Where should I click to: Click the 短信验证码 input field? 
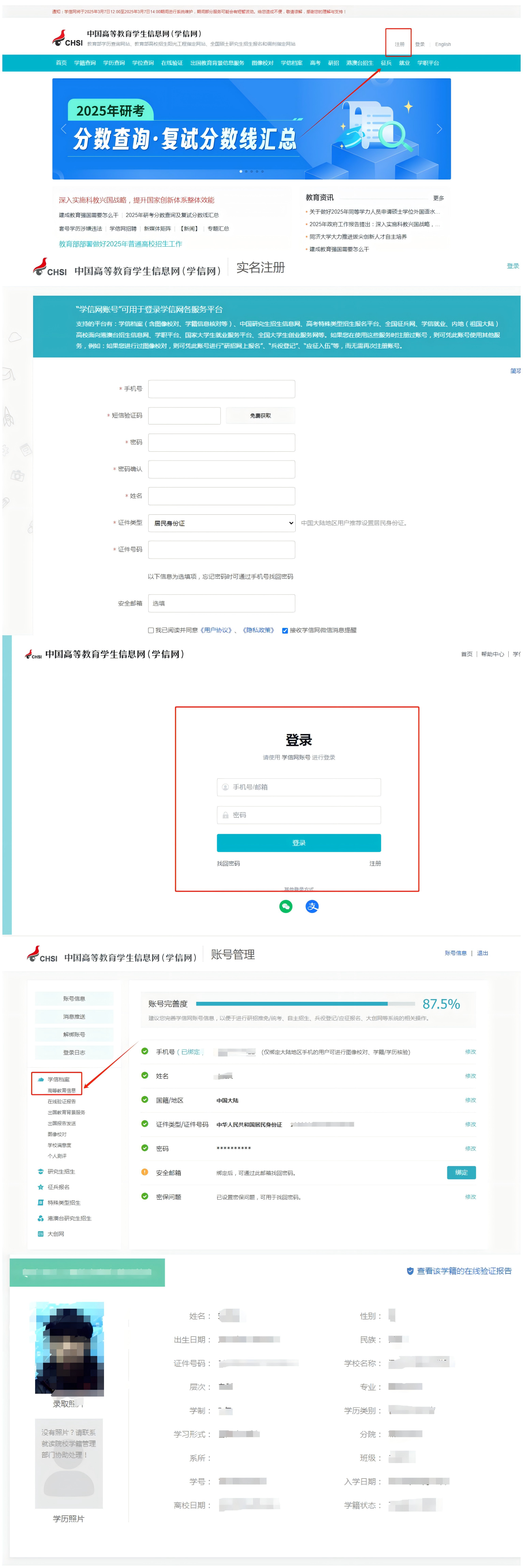tap(184, 416)
